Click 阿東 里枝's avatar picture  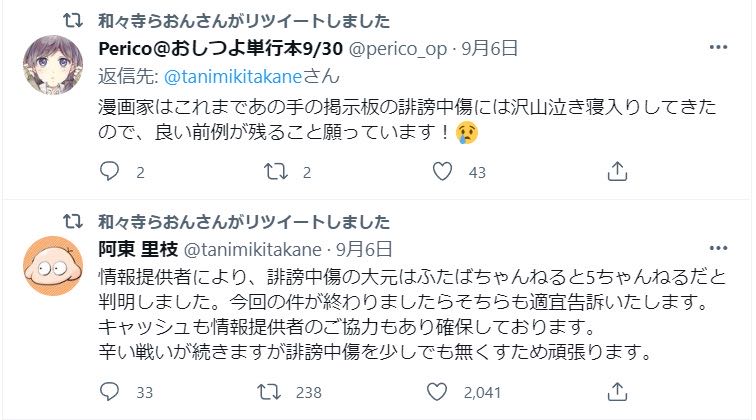50,265
